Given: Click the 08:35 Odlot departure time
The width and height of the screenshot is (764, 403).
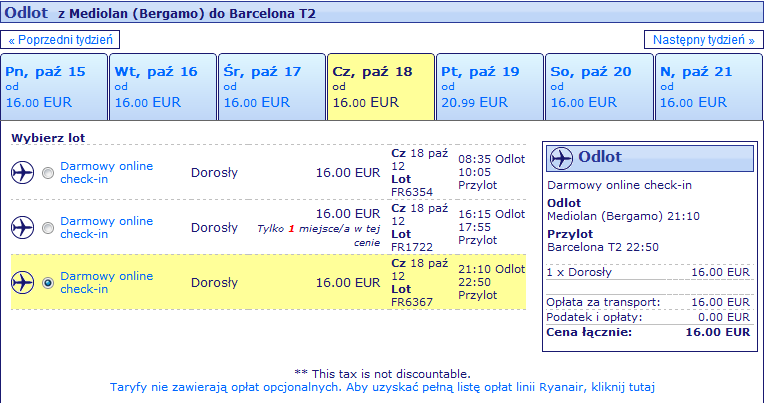Looking at the screenshot, I should 492,159.
